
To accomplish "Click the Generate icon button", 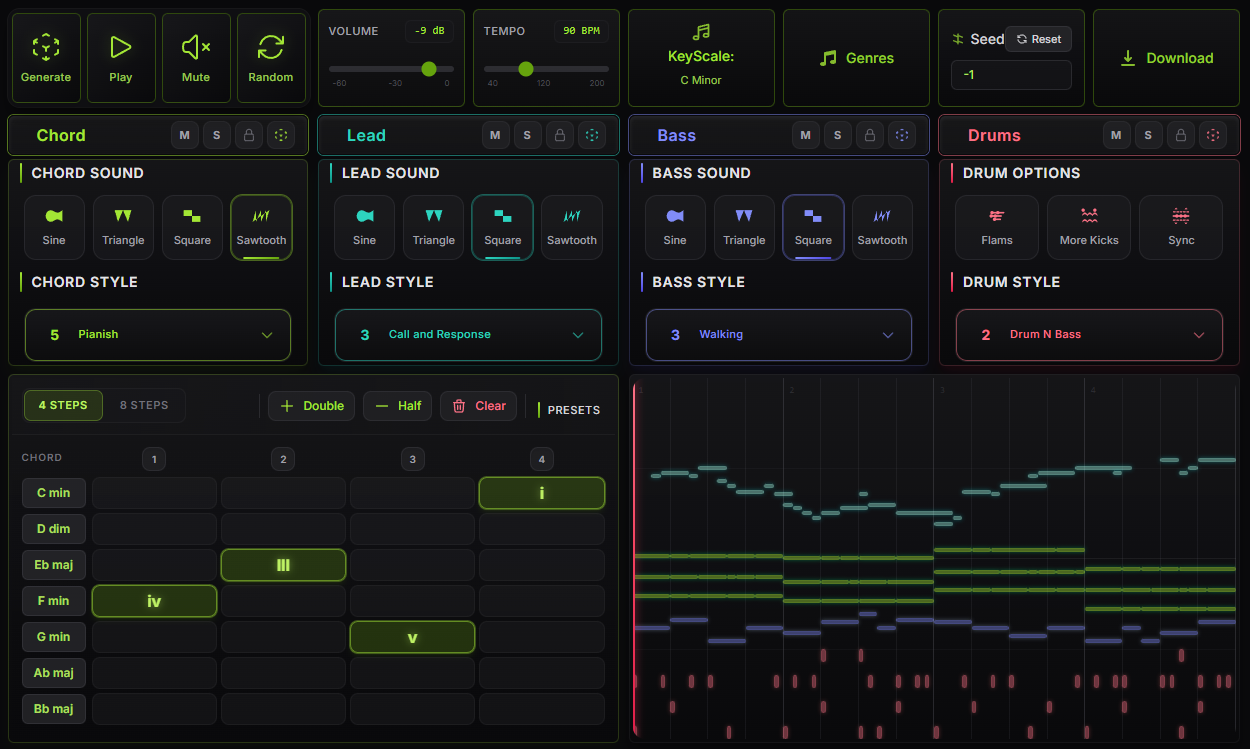I will 45,57.
